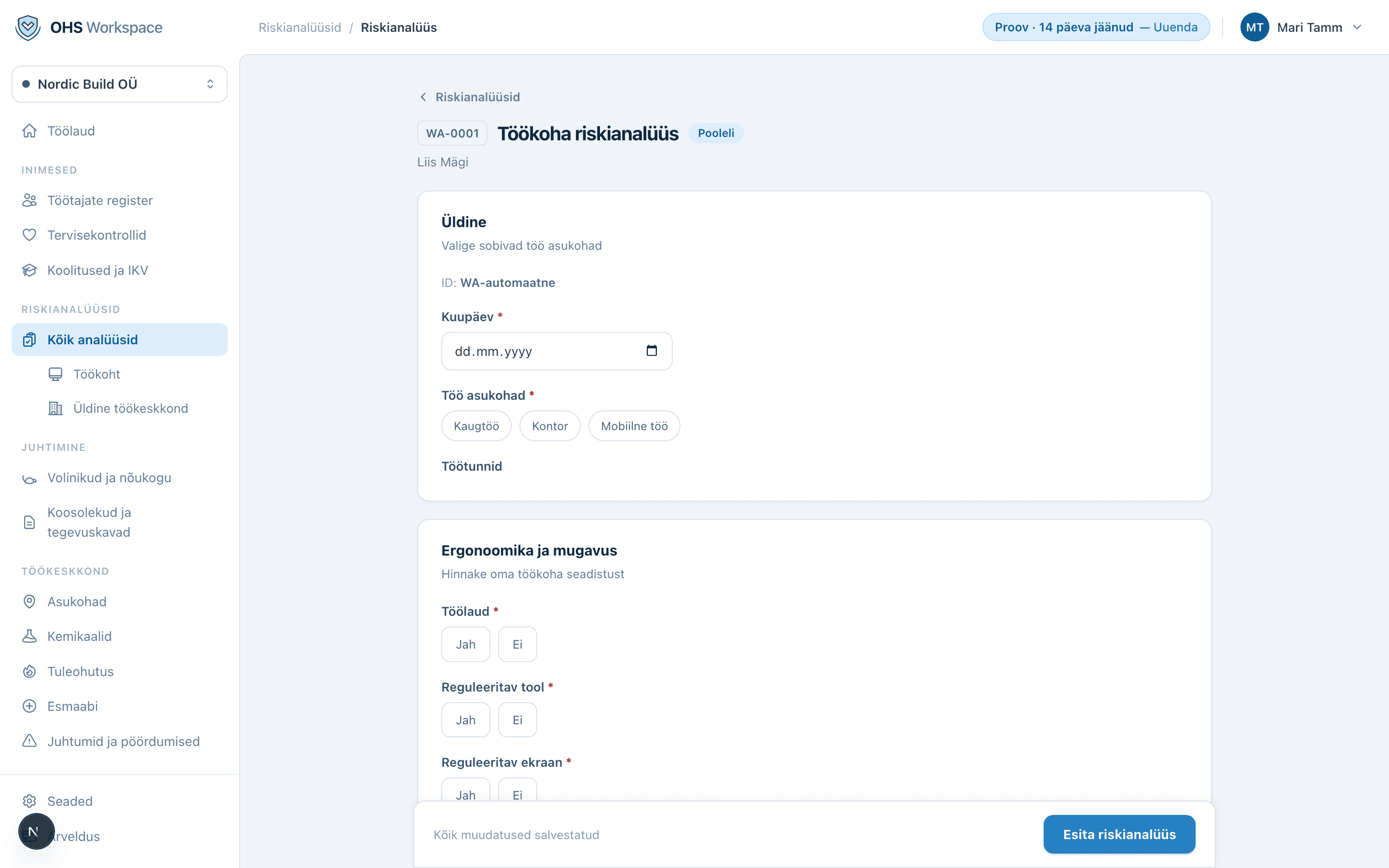
Task: Choose Ei for Reguleeritav tool
Action: click(517, 720)
